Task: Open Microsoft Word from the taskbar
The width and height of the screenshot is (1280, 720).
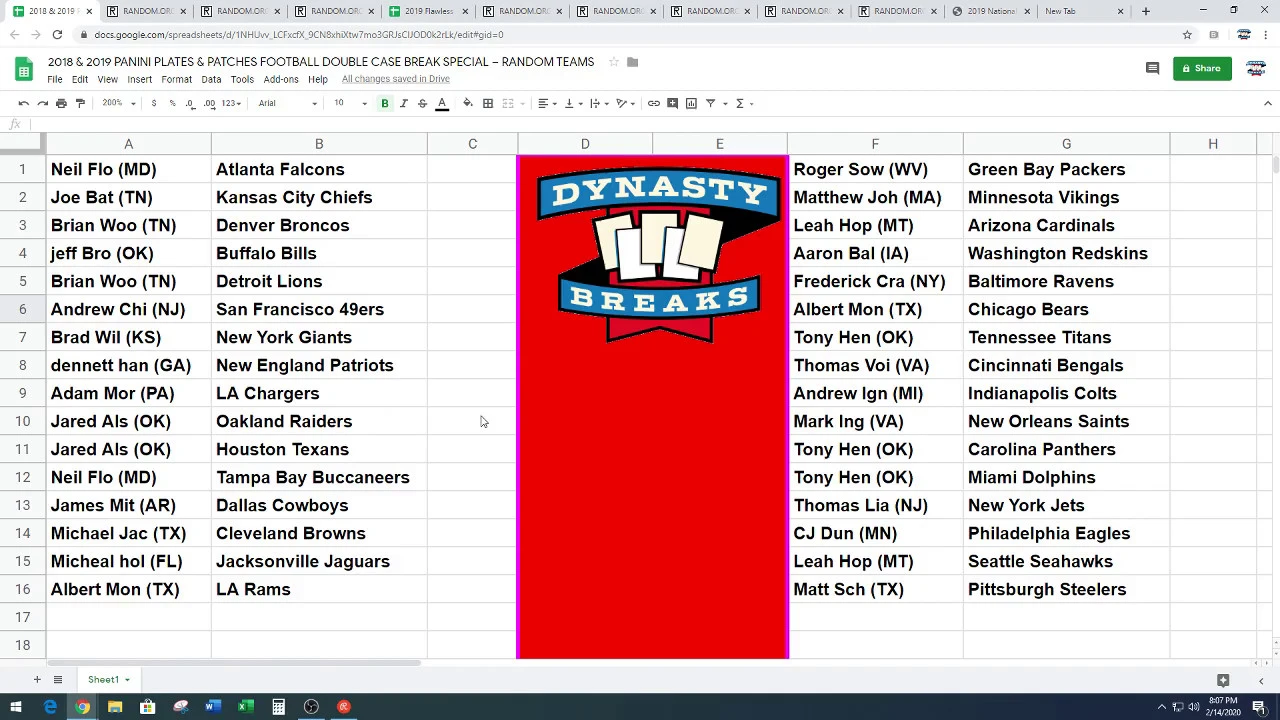Action: pyautogui.click(x=212, y=707)
